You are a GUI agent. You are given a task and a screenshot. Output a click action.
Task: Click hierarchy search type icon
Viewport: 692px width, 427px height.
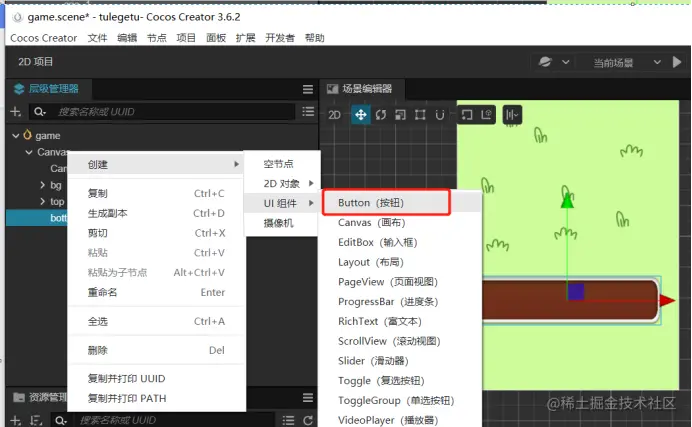pos(40,112)
